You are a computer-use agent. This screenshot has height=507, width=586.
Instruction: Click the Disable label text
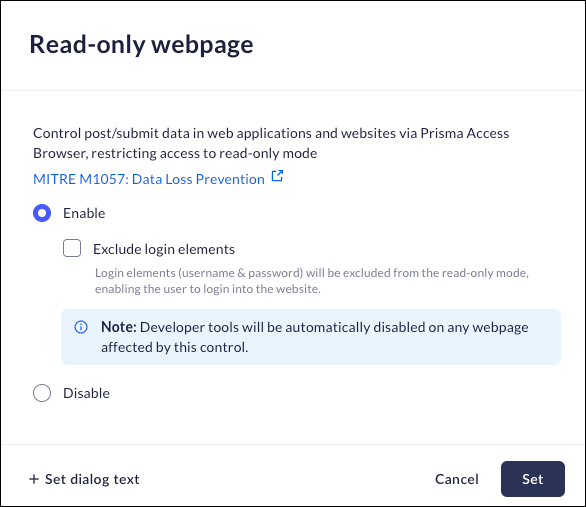pos(86,393)
